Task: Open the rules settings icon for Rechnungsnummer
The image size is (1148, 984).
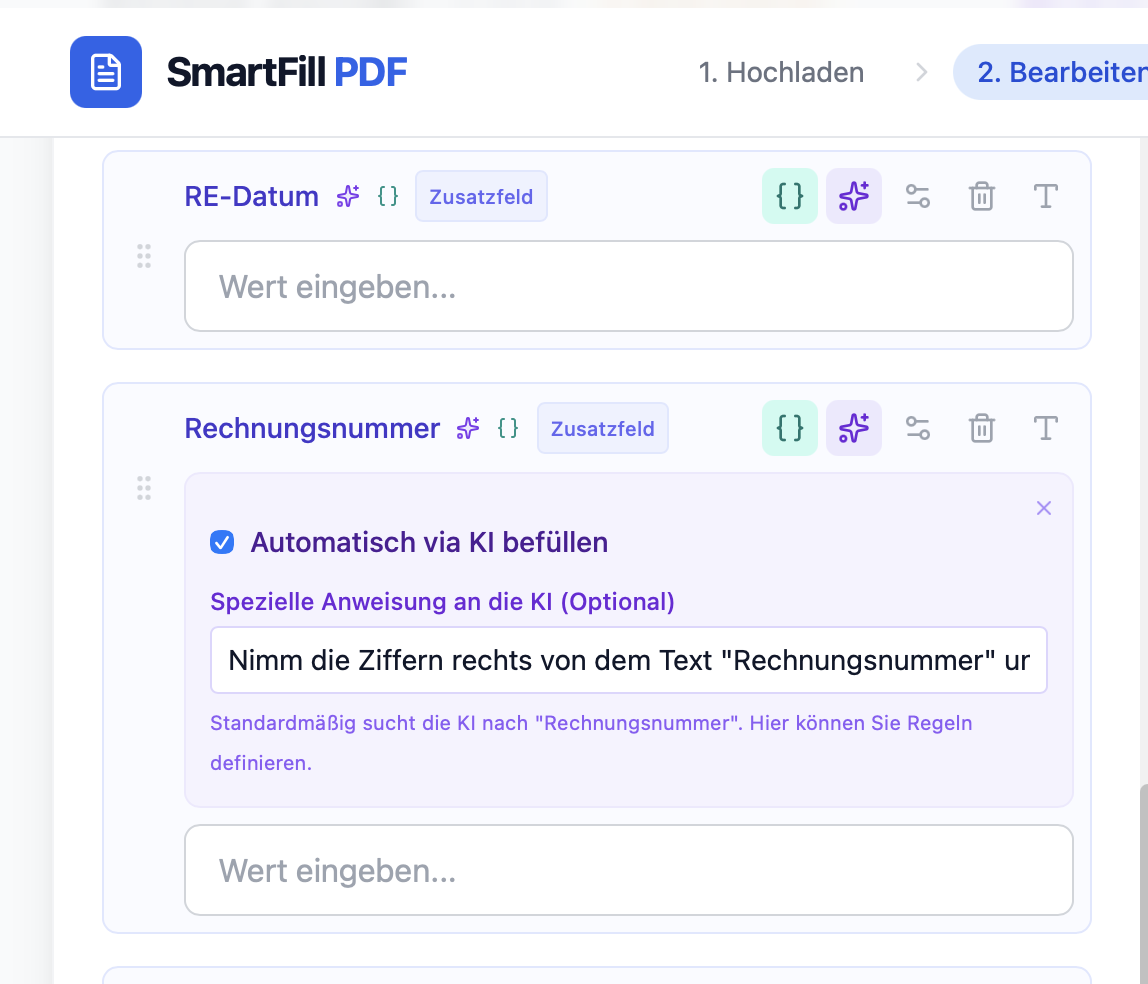Action: pyautogui.click(x=917, y=428)
